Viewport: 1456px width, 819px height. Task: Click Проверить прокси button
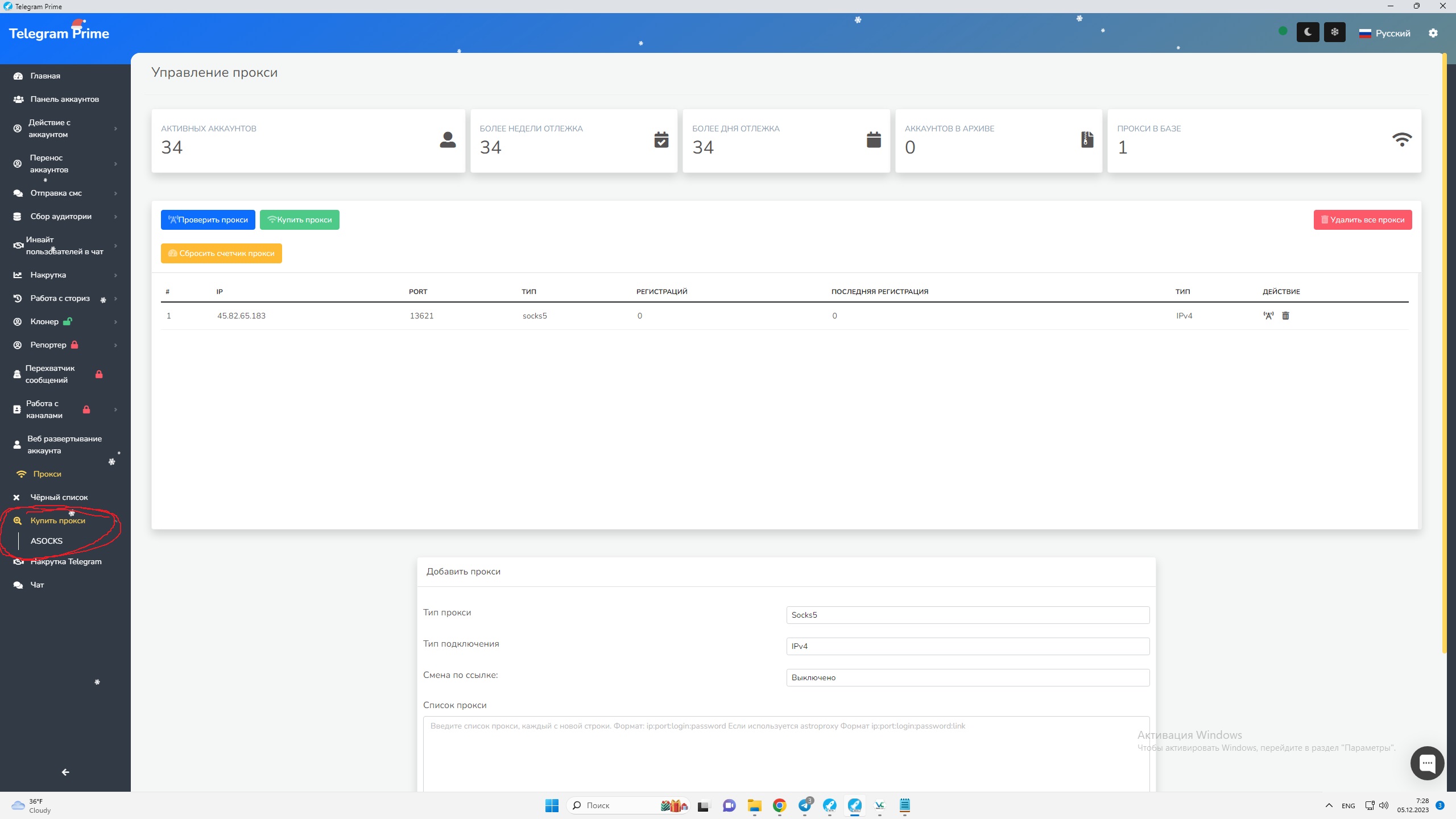point(208,220)
